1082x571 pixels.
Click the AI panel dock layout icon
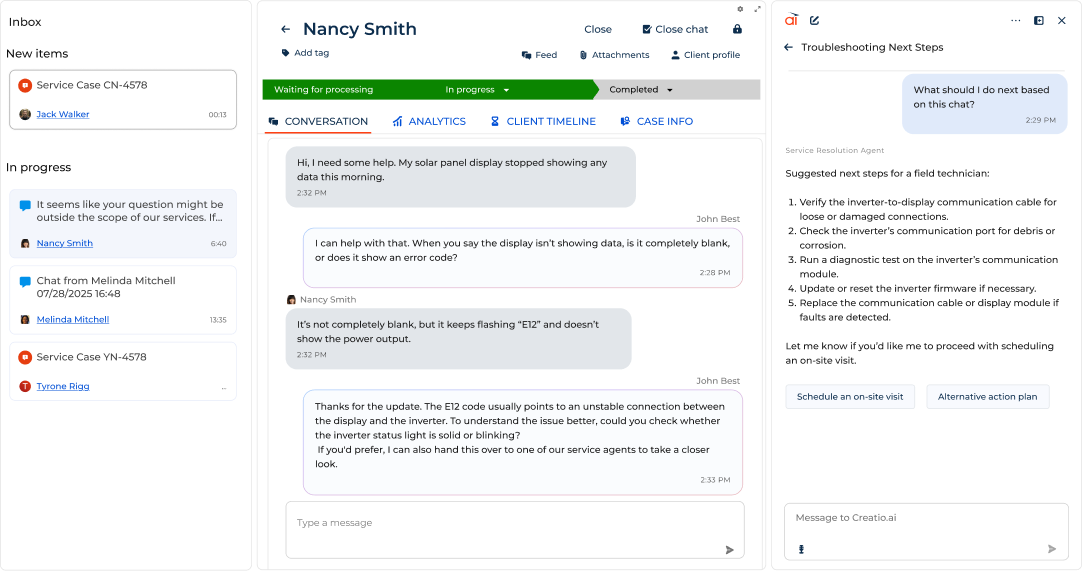[1039, 20]
